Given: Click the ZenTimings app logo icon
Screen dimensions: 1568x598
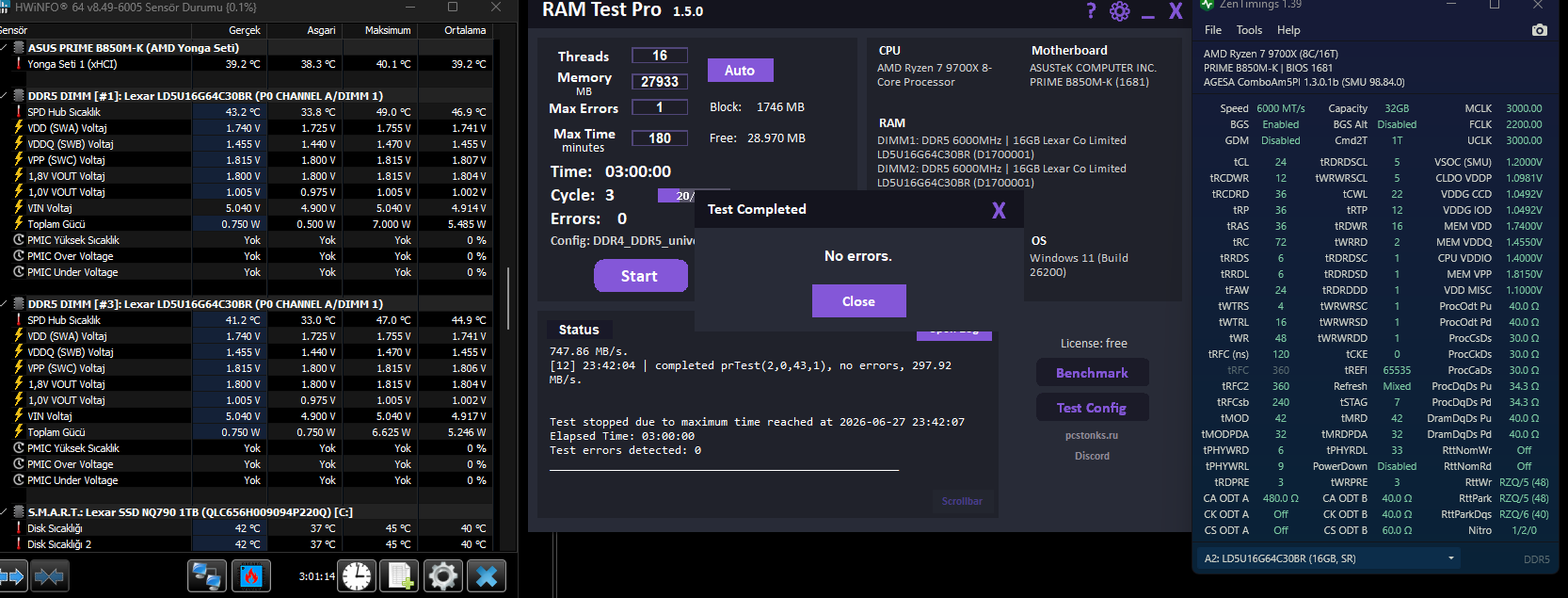Looking at the screenshot, I should click(1208, 5).
